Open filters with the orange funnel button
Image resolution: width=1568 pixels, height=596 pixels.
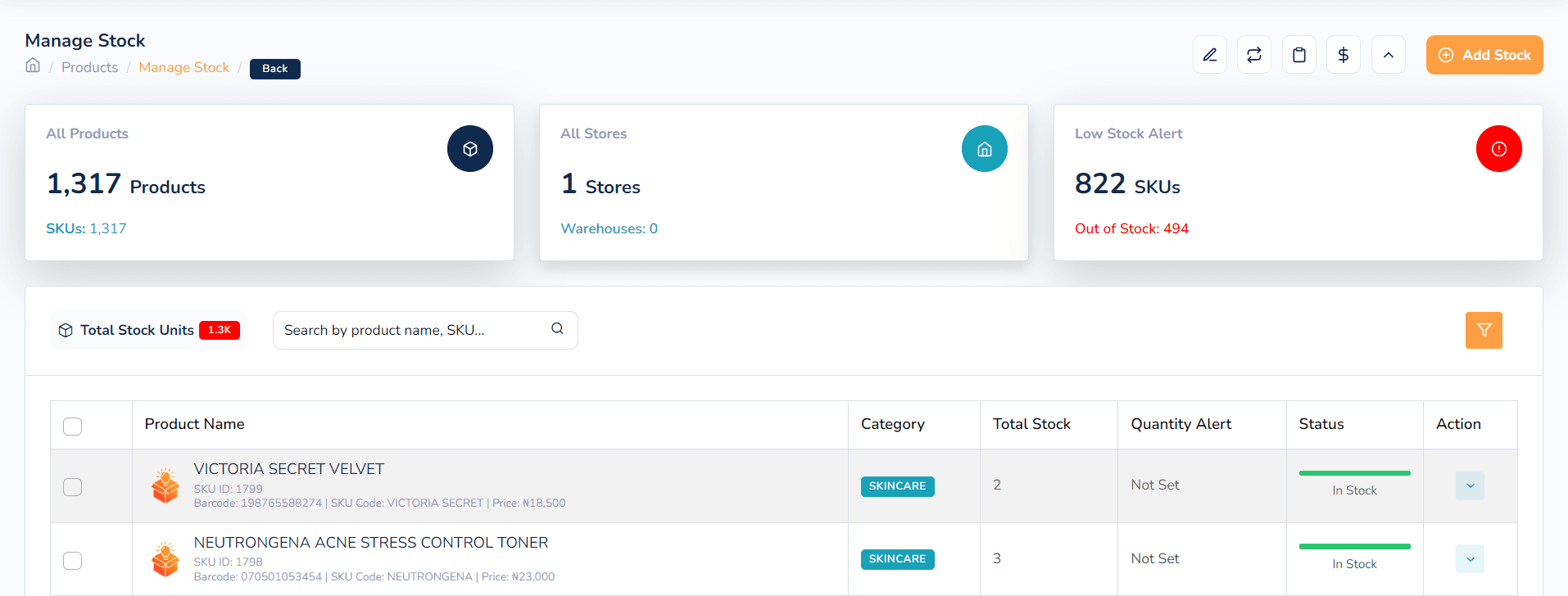(x=1483, y=330)
